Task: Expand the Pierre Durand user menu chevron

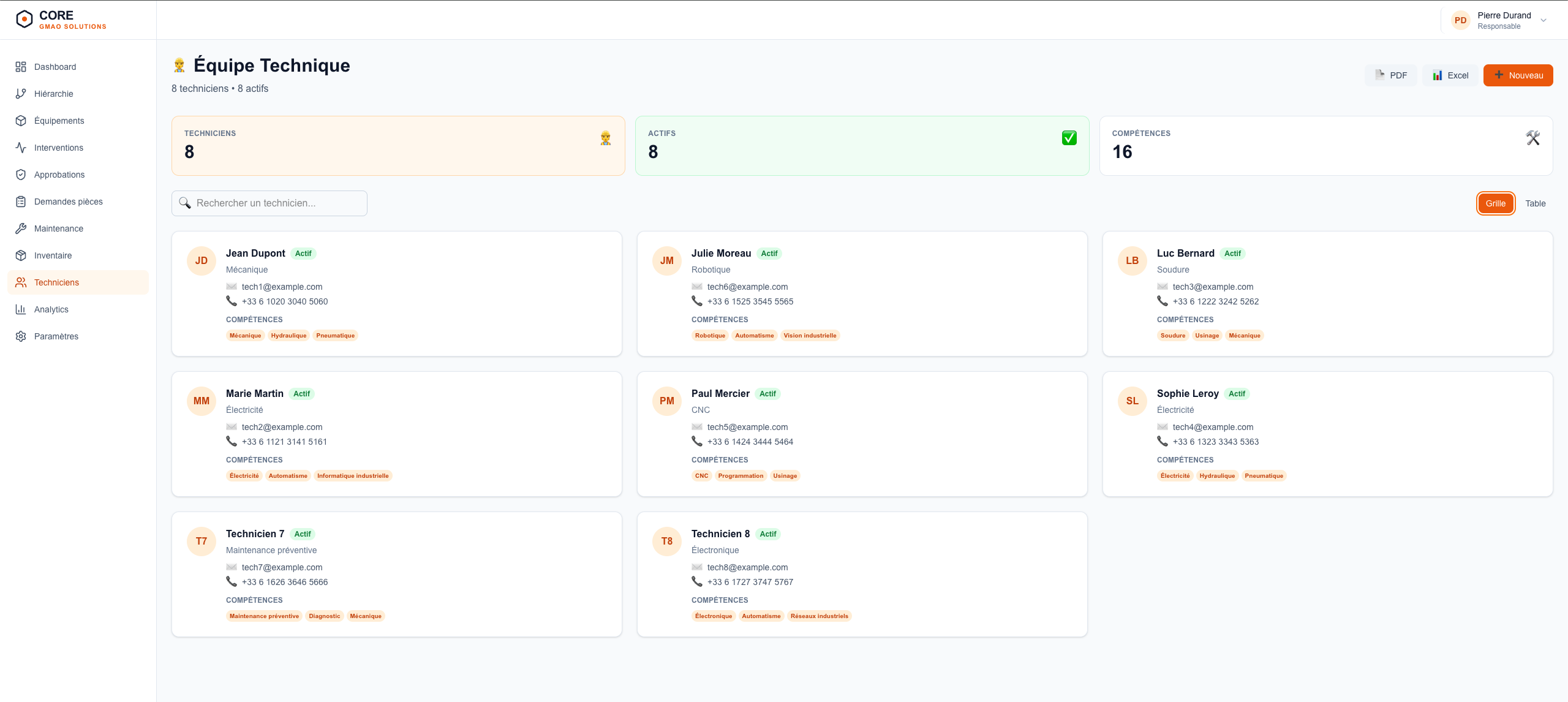Action: (1543, 20)
